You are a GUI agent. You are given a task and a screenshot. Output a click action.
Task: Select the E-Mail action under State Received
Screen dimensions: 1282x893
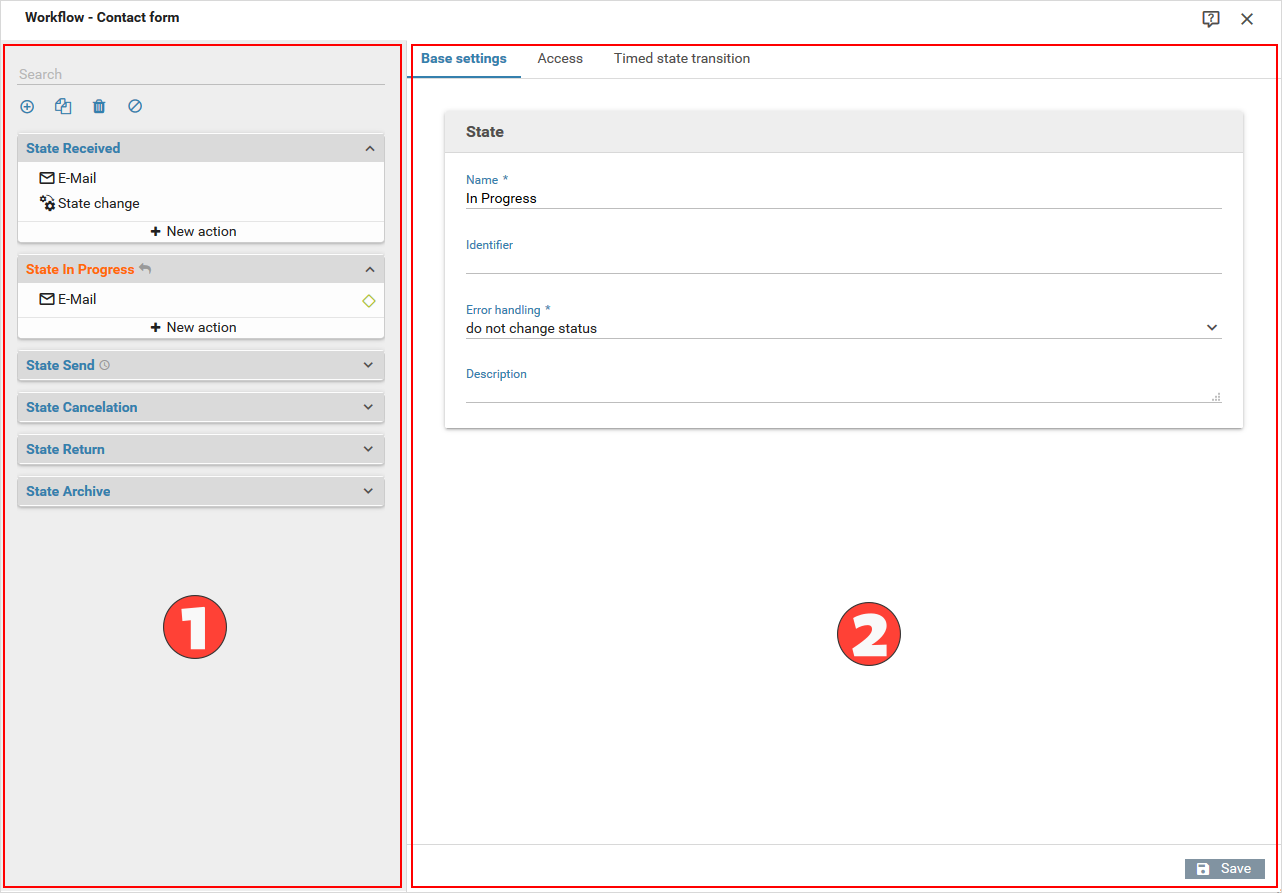tap(76, 178)
